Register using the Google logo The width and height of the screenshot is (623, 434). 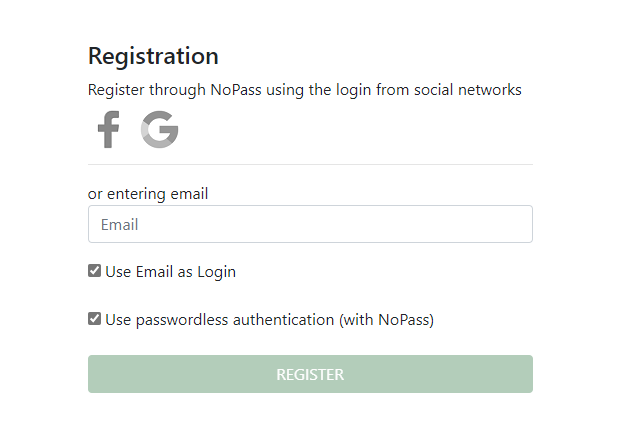point(159,130)
